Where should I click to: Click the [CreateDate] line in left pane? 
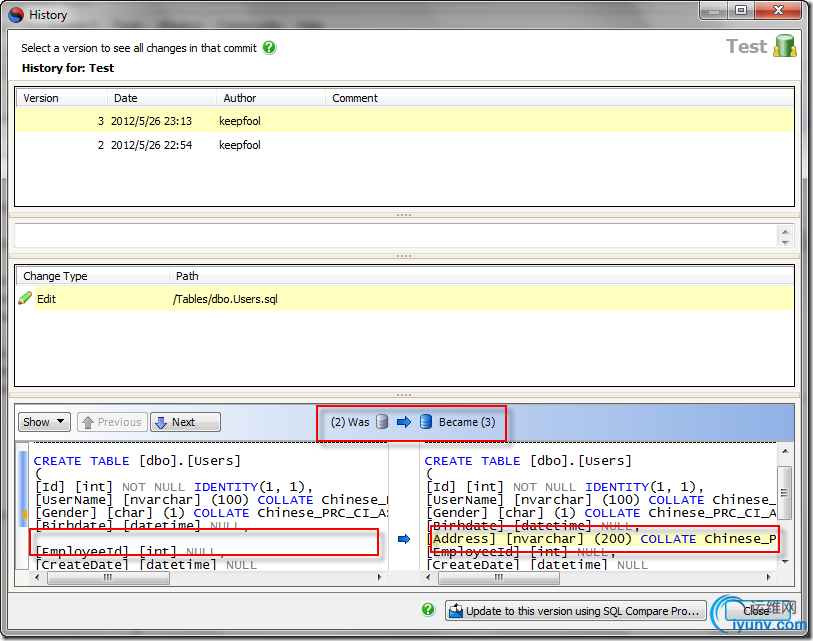click(146, 565)
